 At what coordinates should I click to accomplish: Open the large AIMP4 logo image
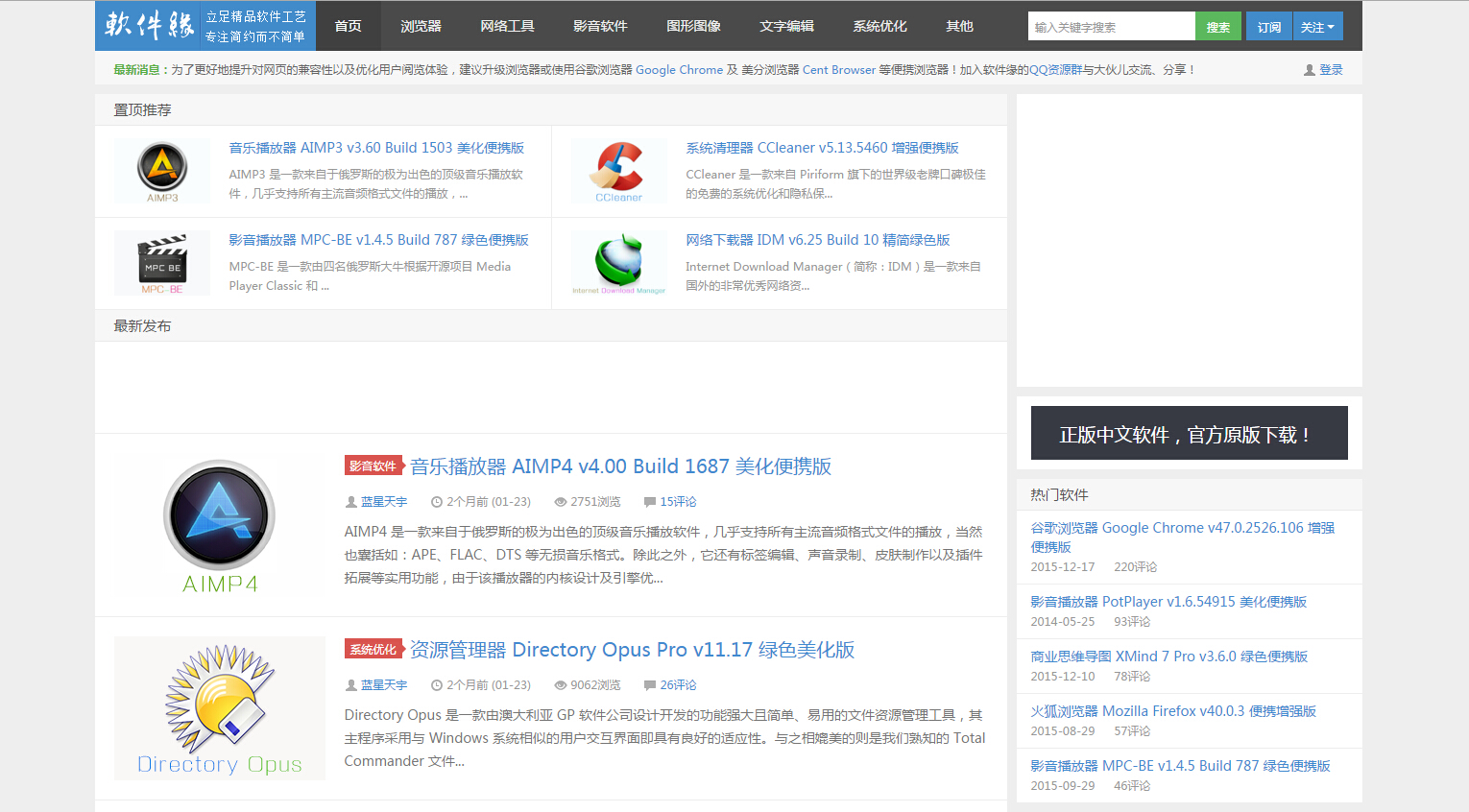pos(219,526)
